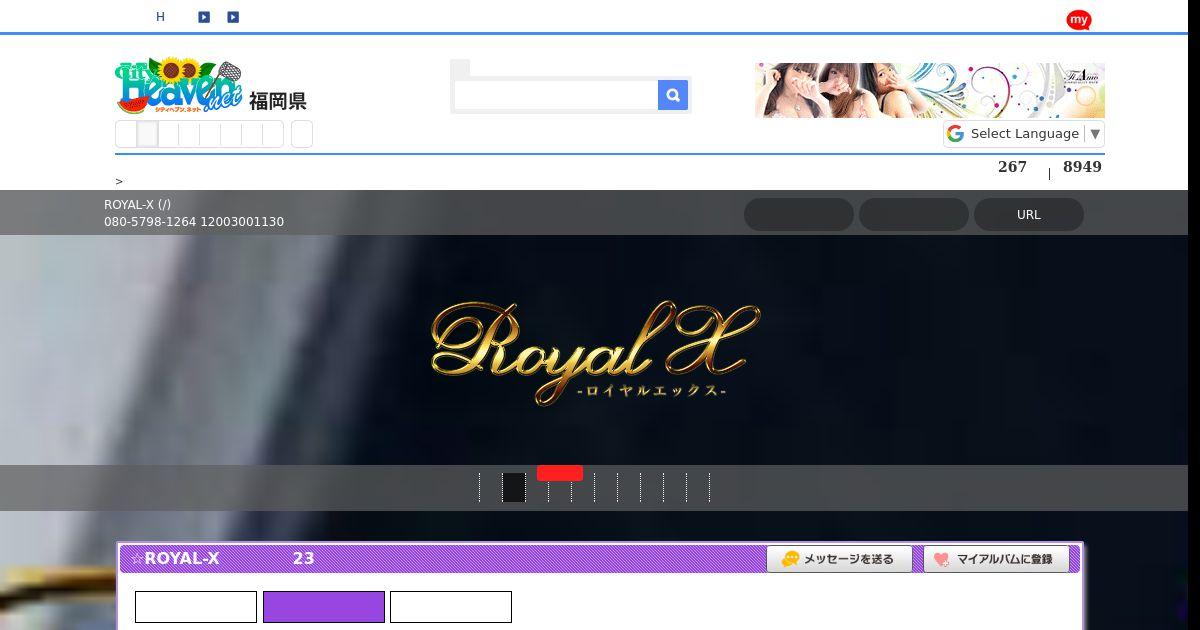The image size is (1200, 630).
Task: Click メッセージを送る button
Action: click(839, 559)
